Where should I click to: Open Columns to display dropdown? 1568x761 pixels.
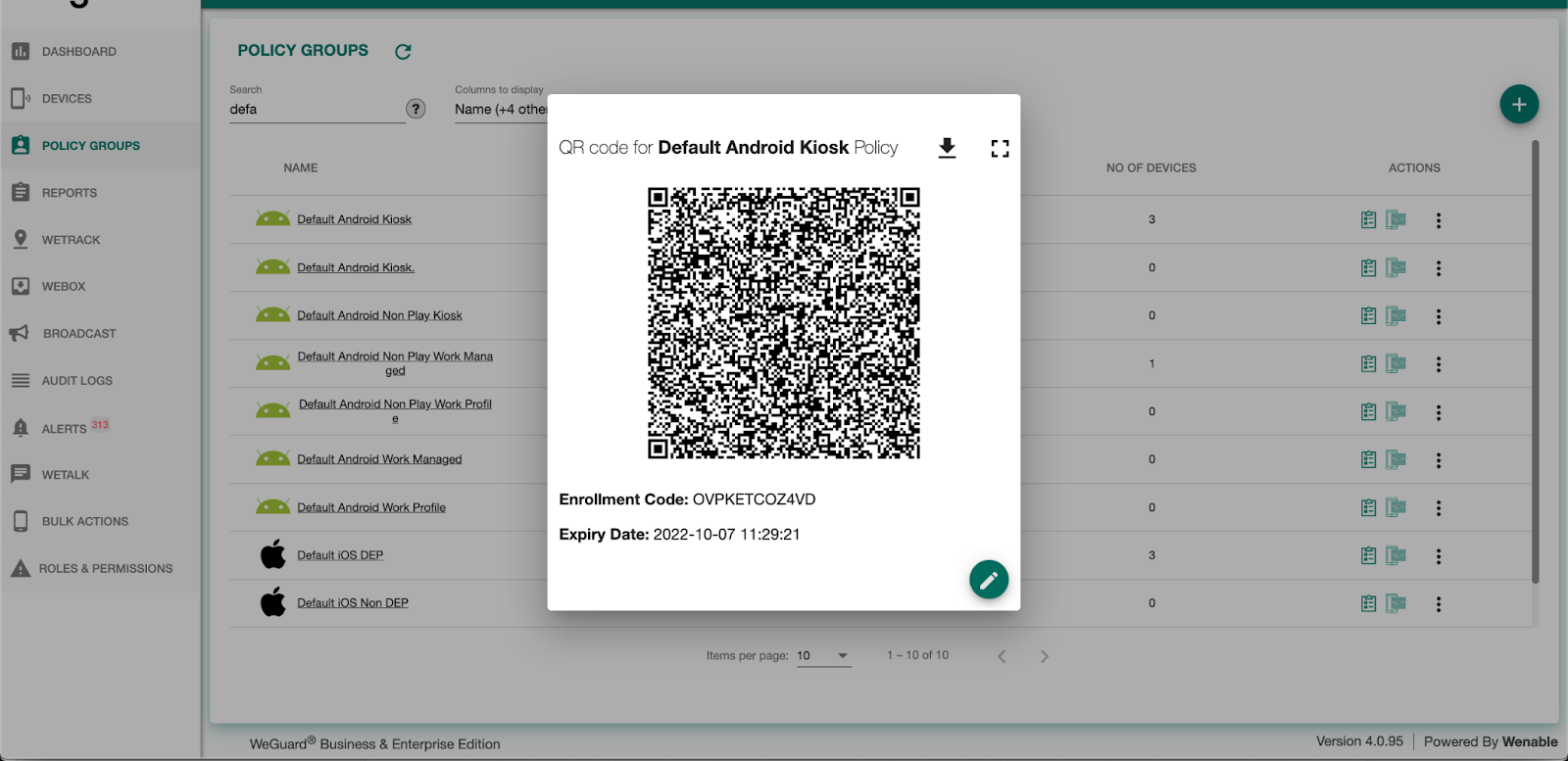tap(501, 110)
